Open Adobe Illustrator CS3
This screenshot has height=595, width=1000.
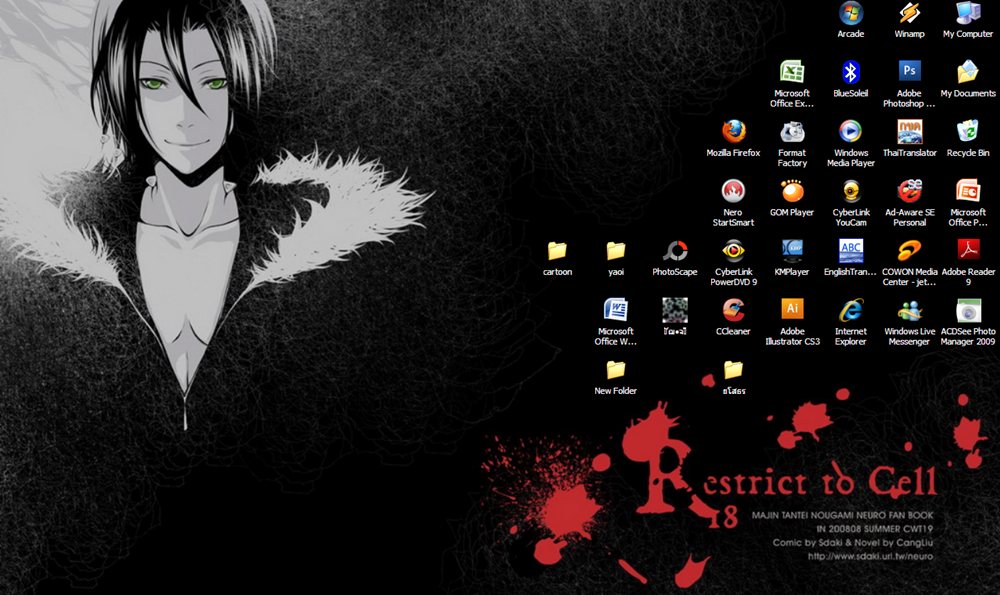click(792, 309)
